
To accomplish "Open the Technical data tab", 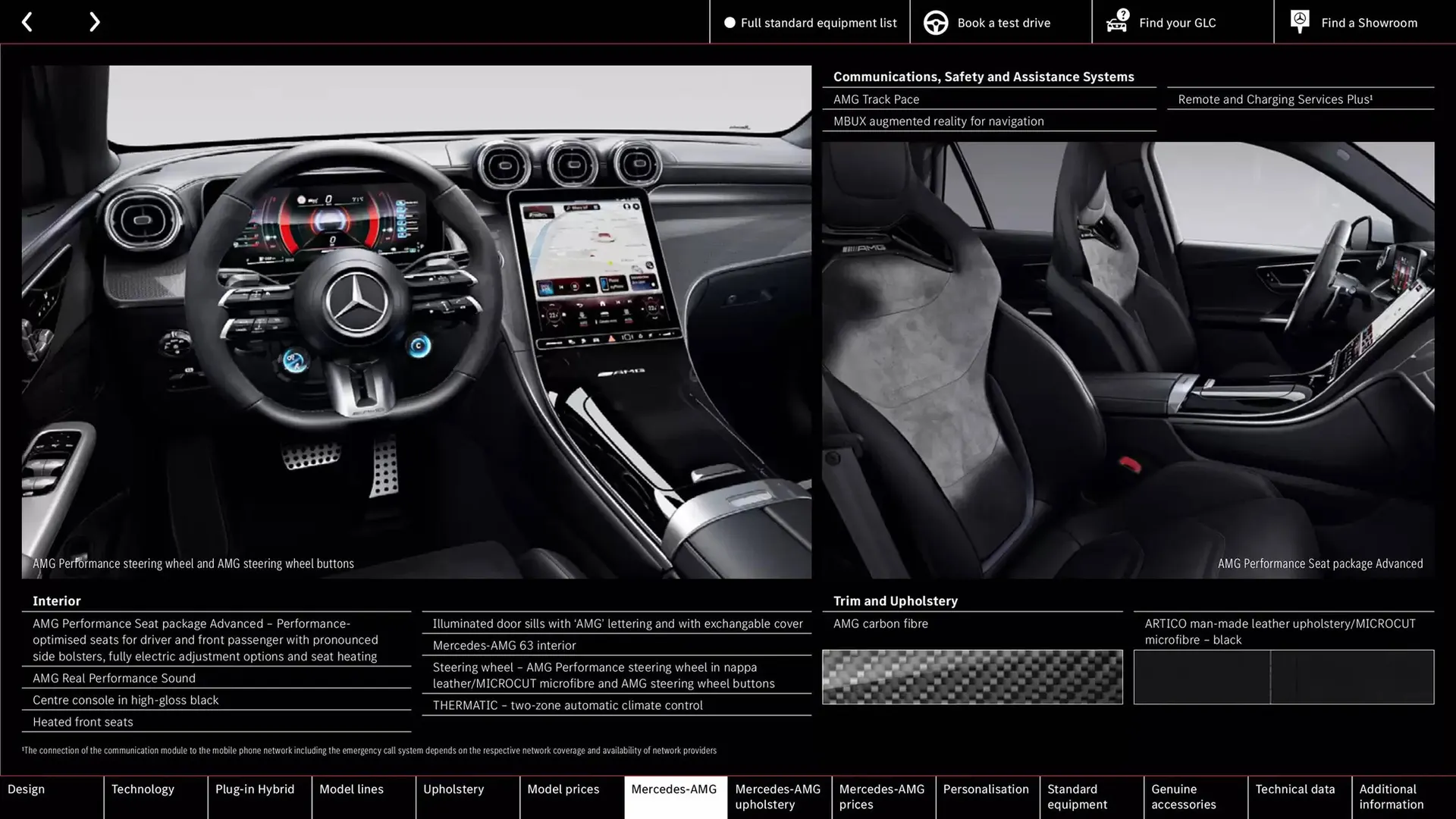I will (x=1299, y=797).
